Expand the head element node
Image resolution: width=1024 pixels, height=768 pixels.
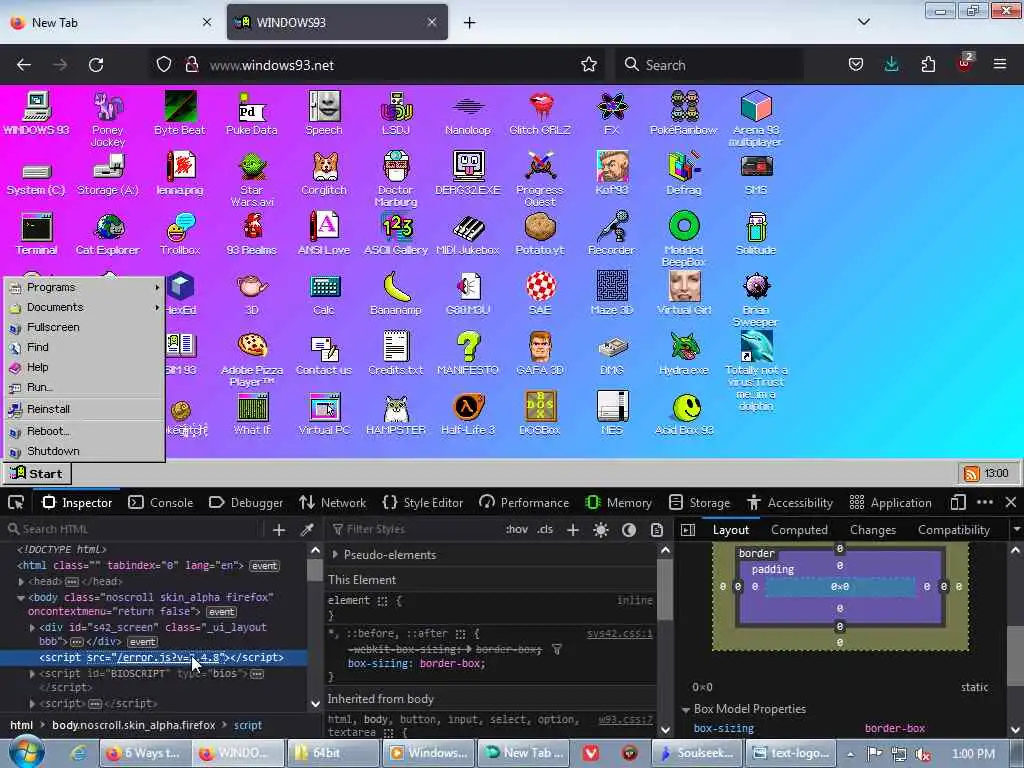21,581
